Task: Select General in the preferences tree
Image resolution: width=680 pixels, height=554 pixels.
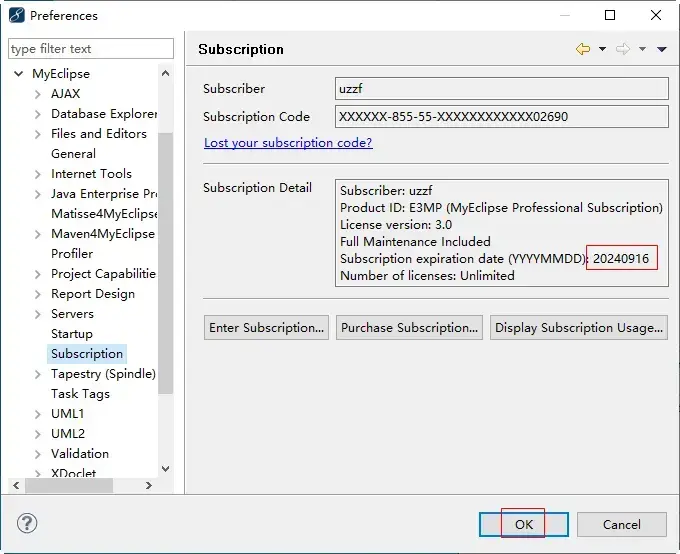Action: point(73,154)
